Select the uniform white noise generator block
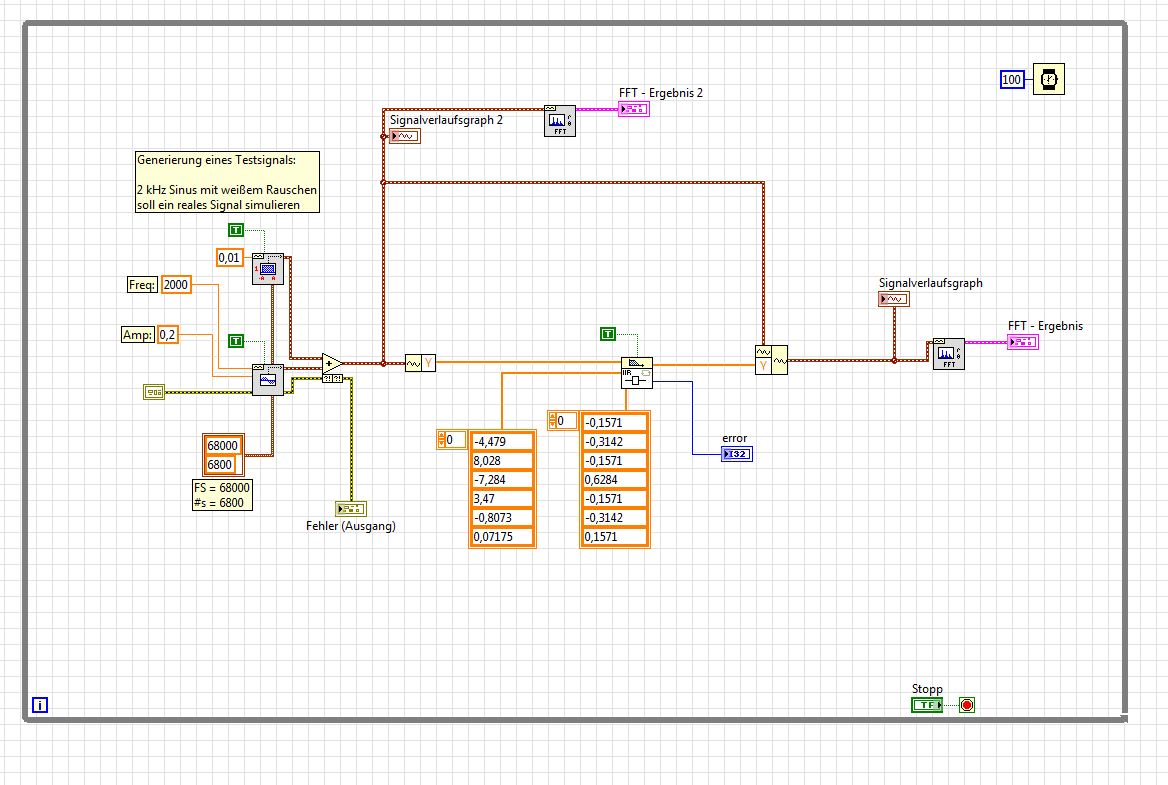Screen dimensions: 1168x785 click(267, 269)
